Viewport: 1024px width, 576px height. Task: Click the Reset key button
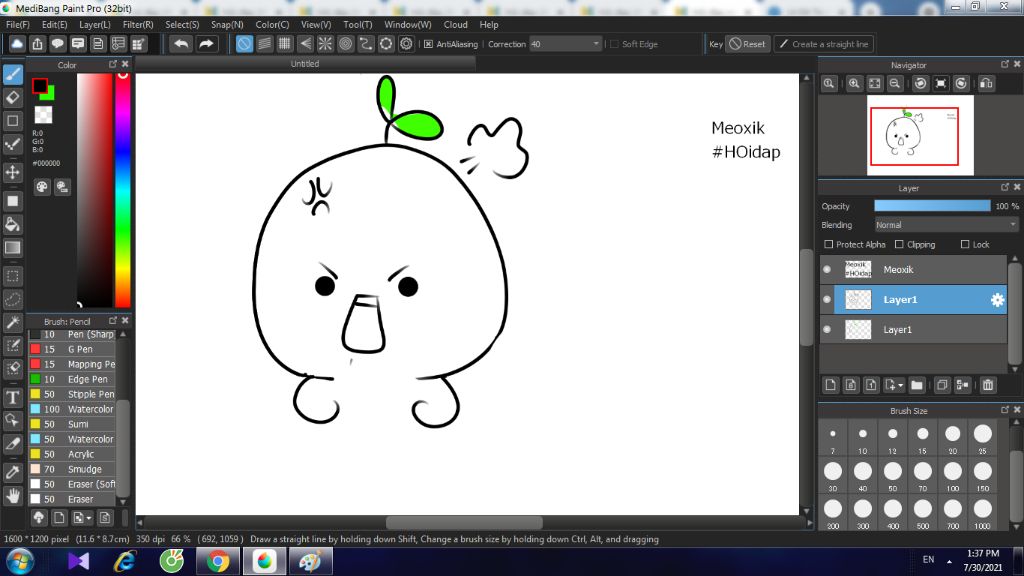(x=748, y=44)
